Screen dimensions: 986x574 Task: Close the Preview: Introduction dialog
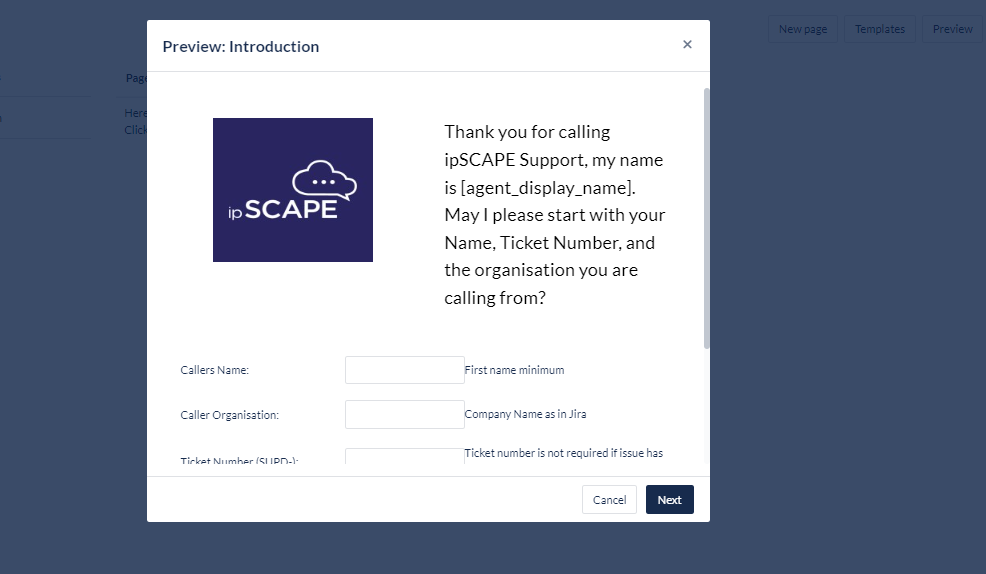tap(687, 45)
